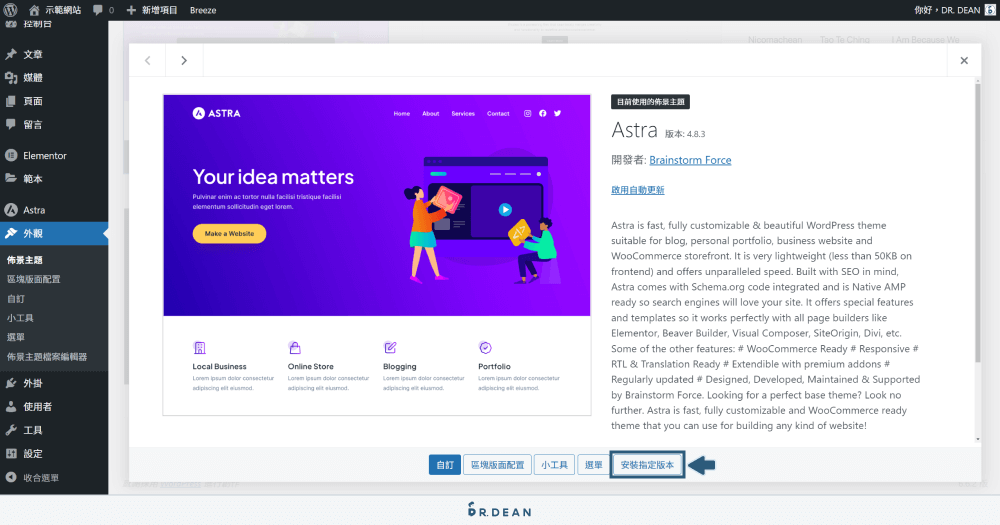Click the WordPress logo icon in admin bar
The image size is (1000, 525).
(10, 10)
